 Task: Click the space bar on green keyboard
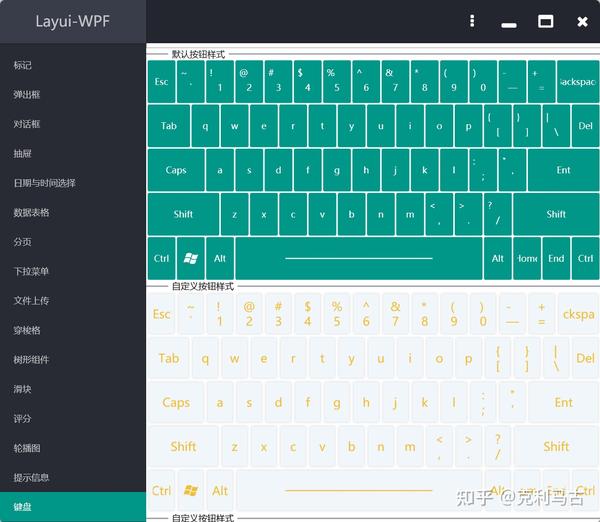pyautogui.click(x=359, y=258)
